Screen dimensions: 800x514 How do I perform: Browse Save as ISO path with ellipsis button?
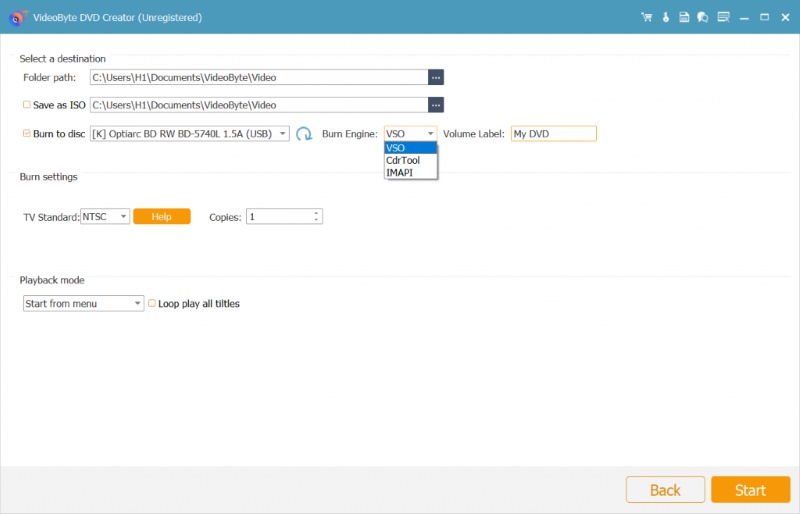pos(435,105)
